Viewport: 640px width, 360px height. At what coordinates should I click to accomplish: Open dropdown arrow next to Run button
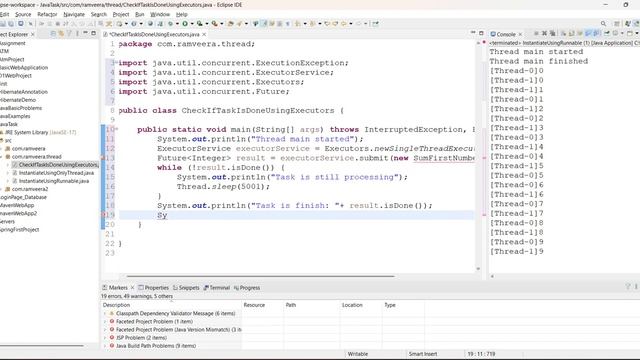click(x=192, y=24)
